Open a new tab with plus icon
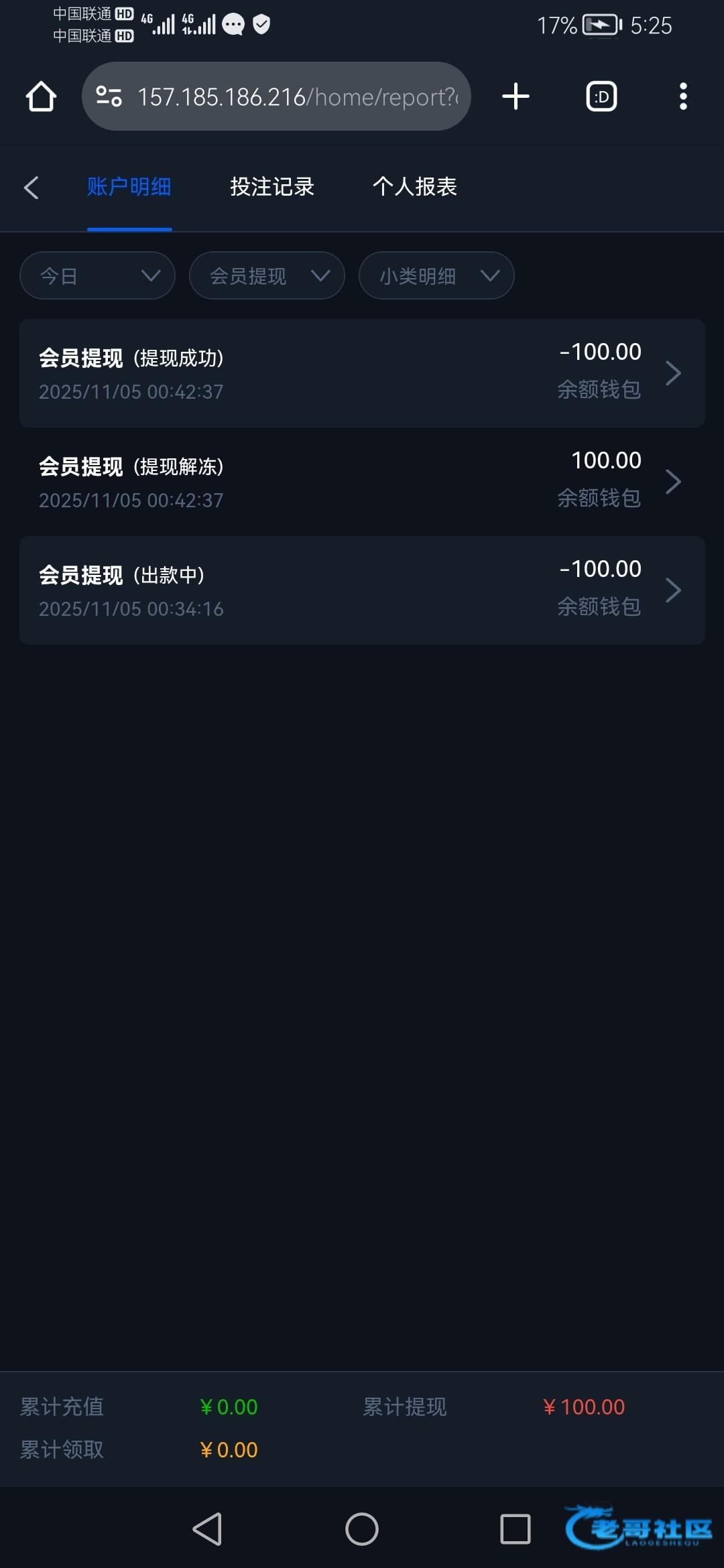This screenshot has width=724, height=1568. click(x=516, y=96)
